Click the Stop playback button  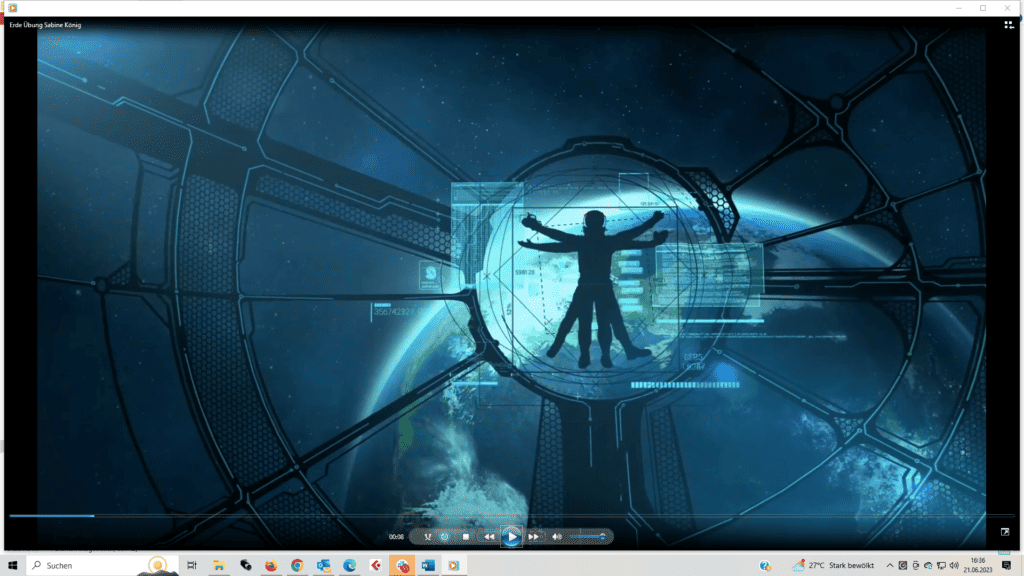coord(466,537)
